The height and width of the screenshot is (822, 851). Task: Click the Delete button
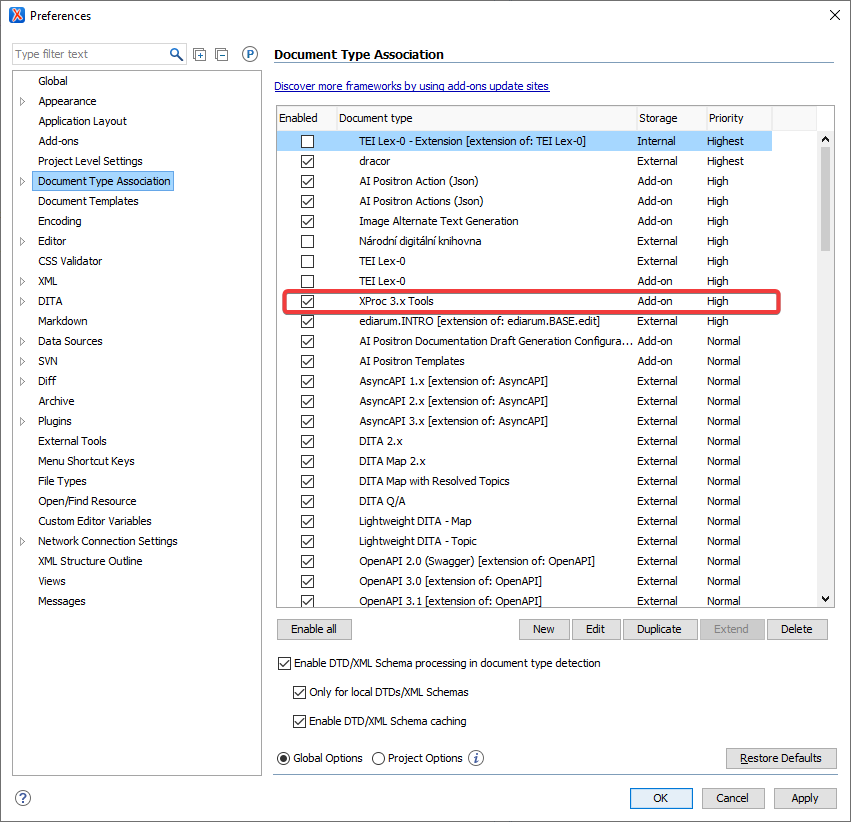(x=797, y=629)
